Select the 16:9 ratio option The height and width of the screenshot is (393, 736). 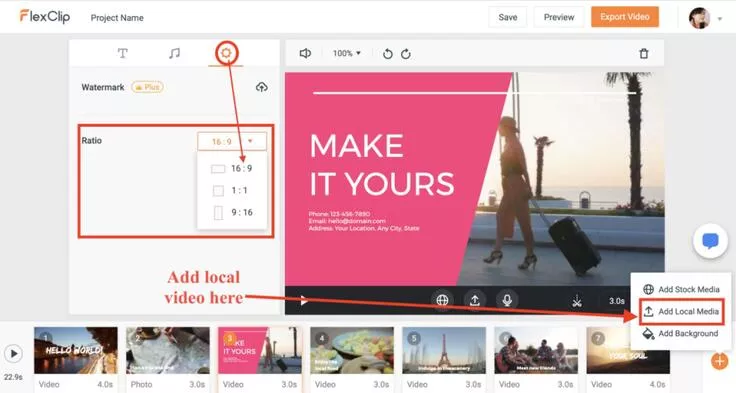(x=232, y=169)
